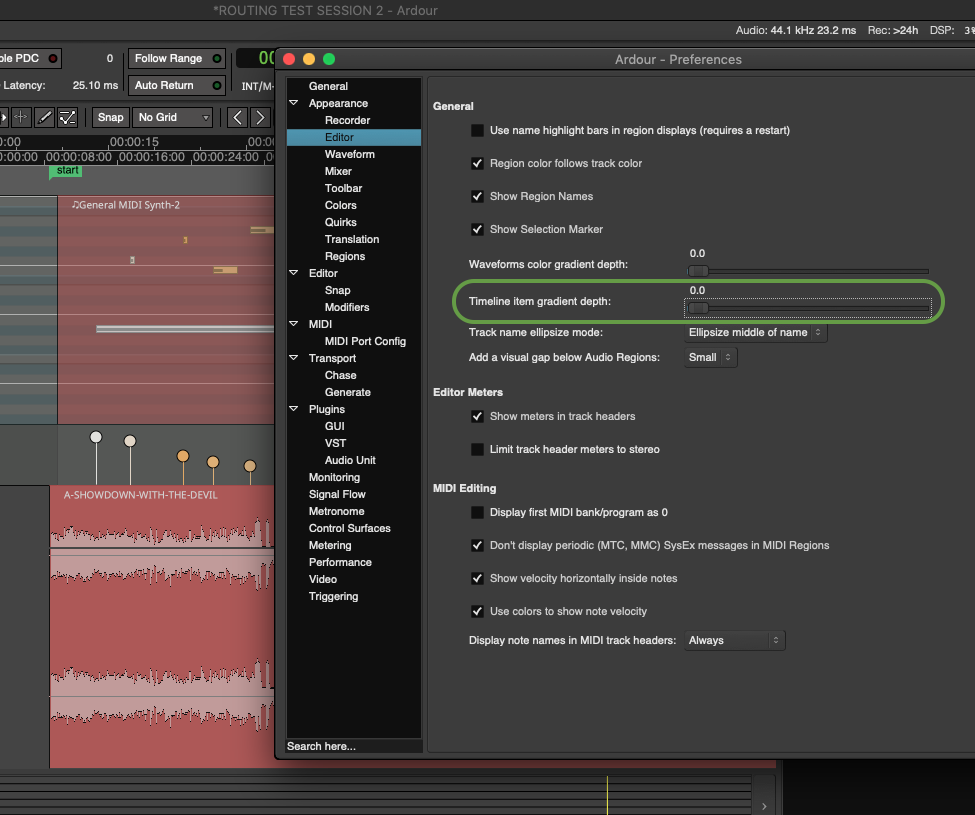Image resolution: width=975 pixels, height=815 pixels.
Task: Toggle Show meters in track headers
Action: (x=478, y=416)
